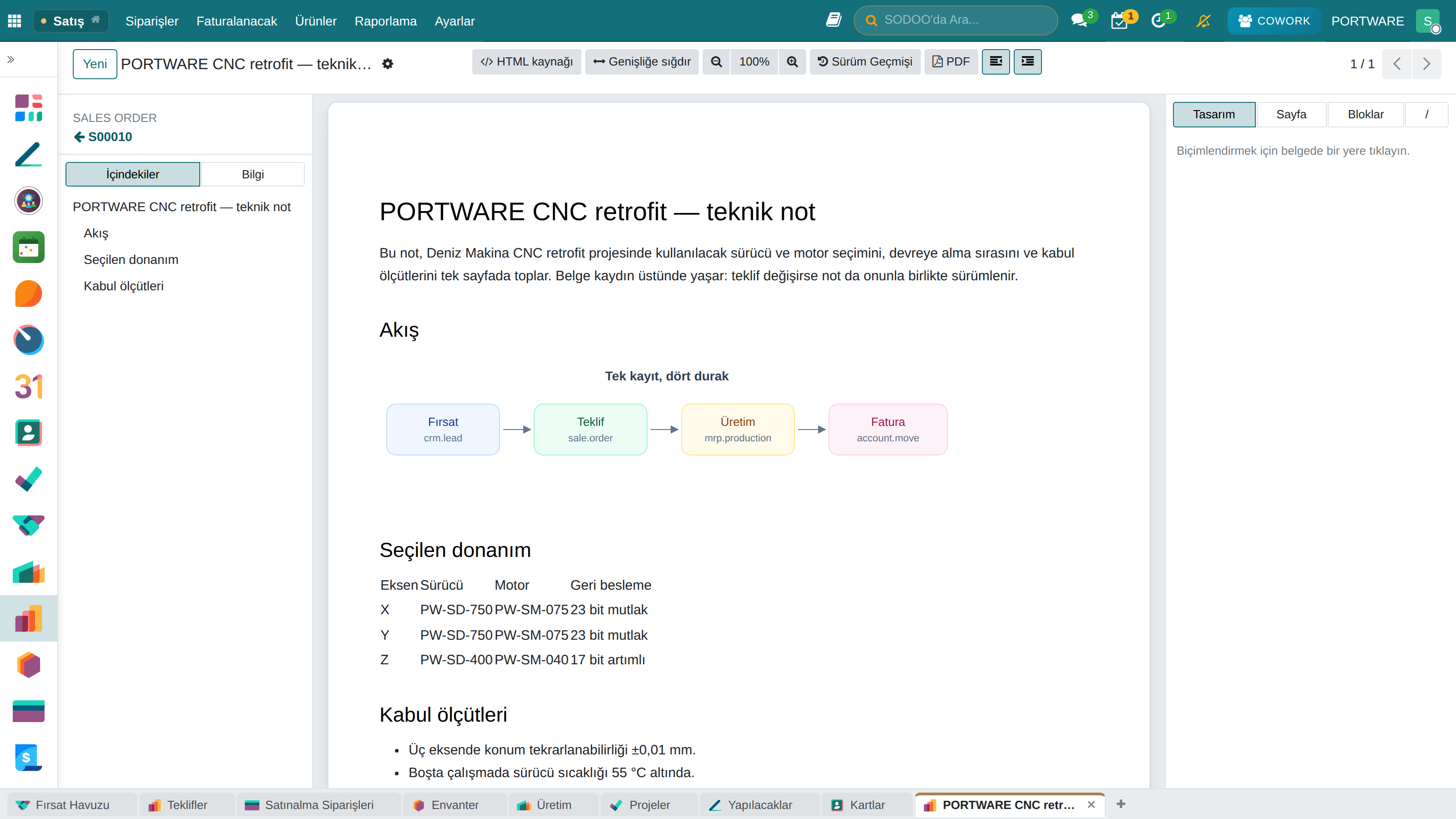Image resolution: width=1456 pixels, height=819 pixels.
Task: Switch to Sayfa tab in right panel
Action: [x=1291, y=114]
